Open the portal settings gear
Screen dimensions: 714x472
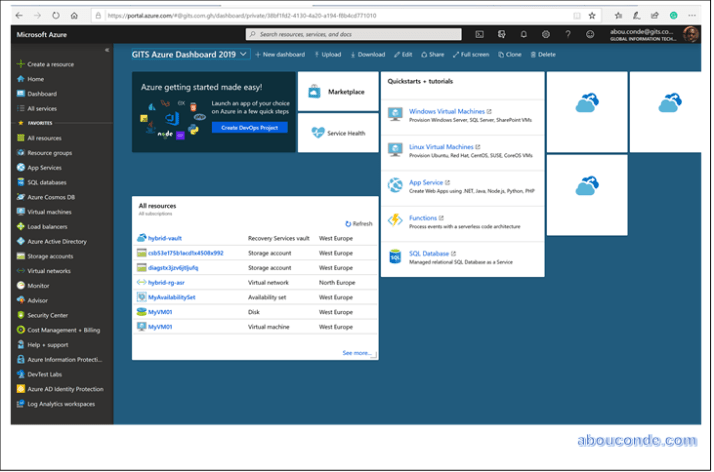coord(546,35)
